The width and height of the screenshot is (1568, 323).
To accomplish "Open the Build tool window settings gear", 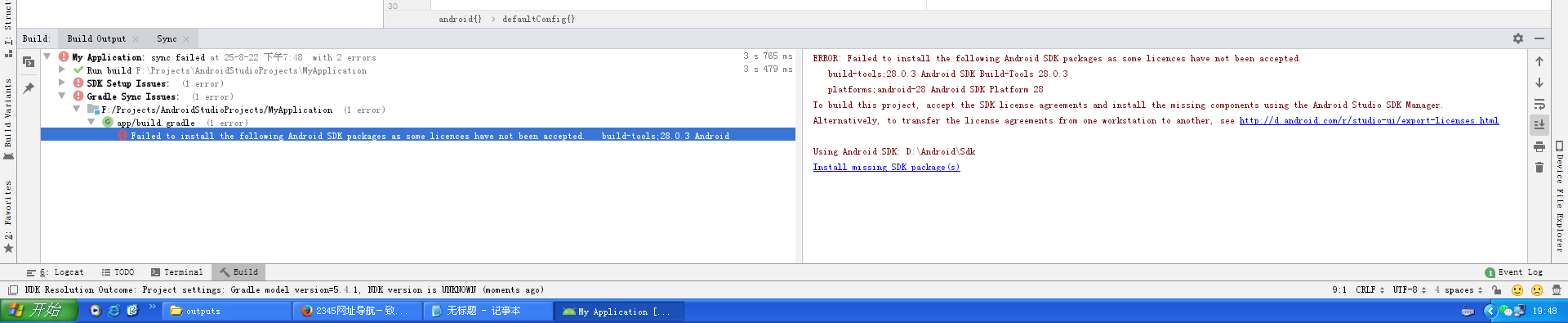I will tap(1517, 38).
